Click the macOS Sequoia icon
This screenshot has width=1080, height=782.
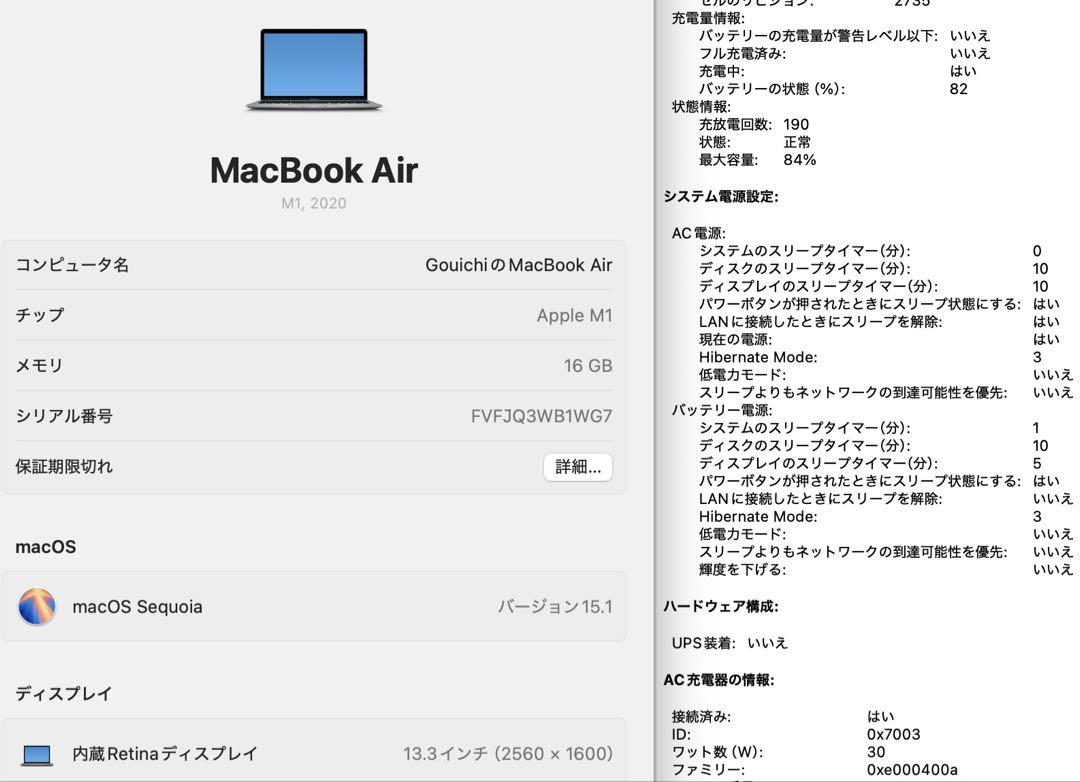coord(37,606)
